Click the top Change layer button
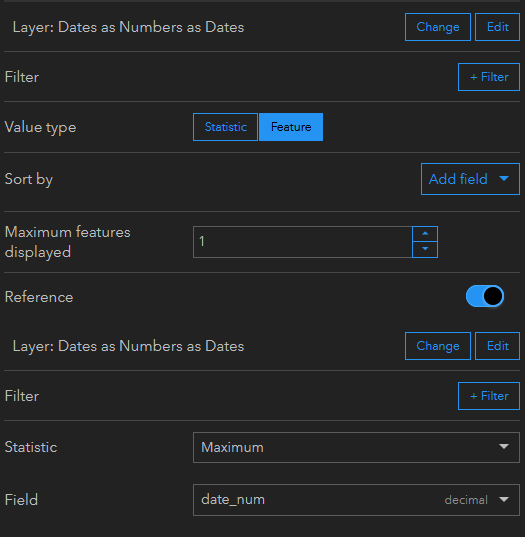 tap(438, 27)
